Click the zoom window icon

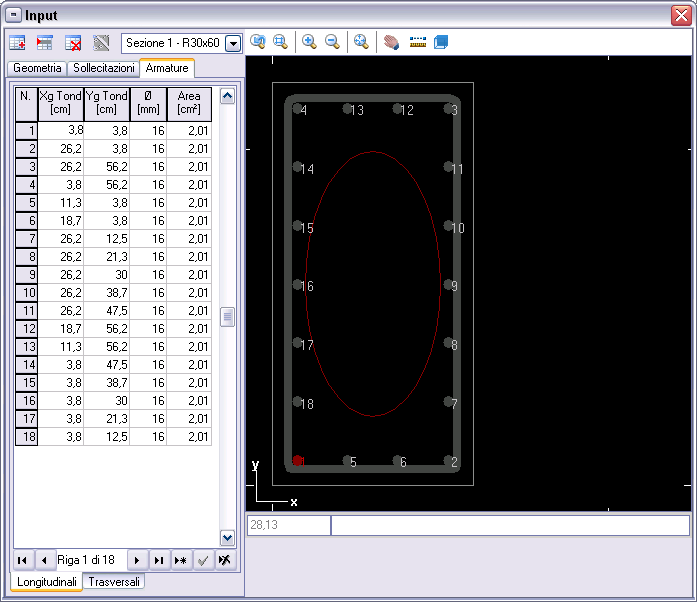(281, 42)
